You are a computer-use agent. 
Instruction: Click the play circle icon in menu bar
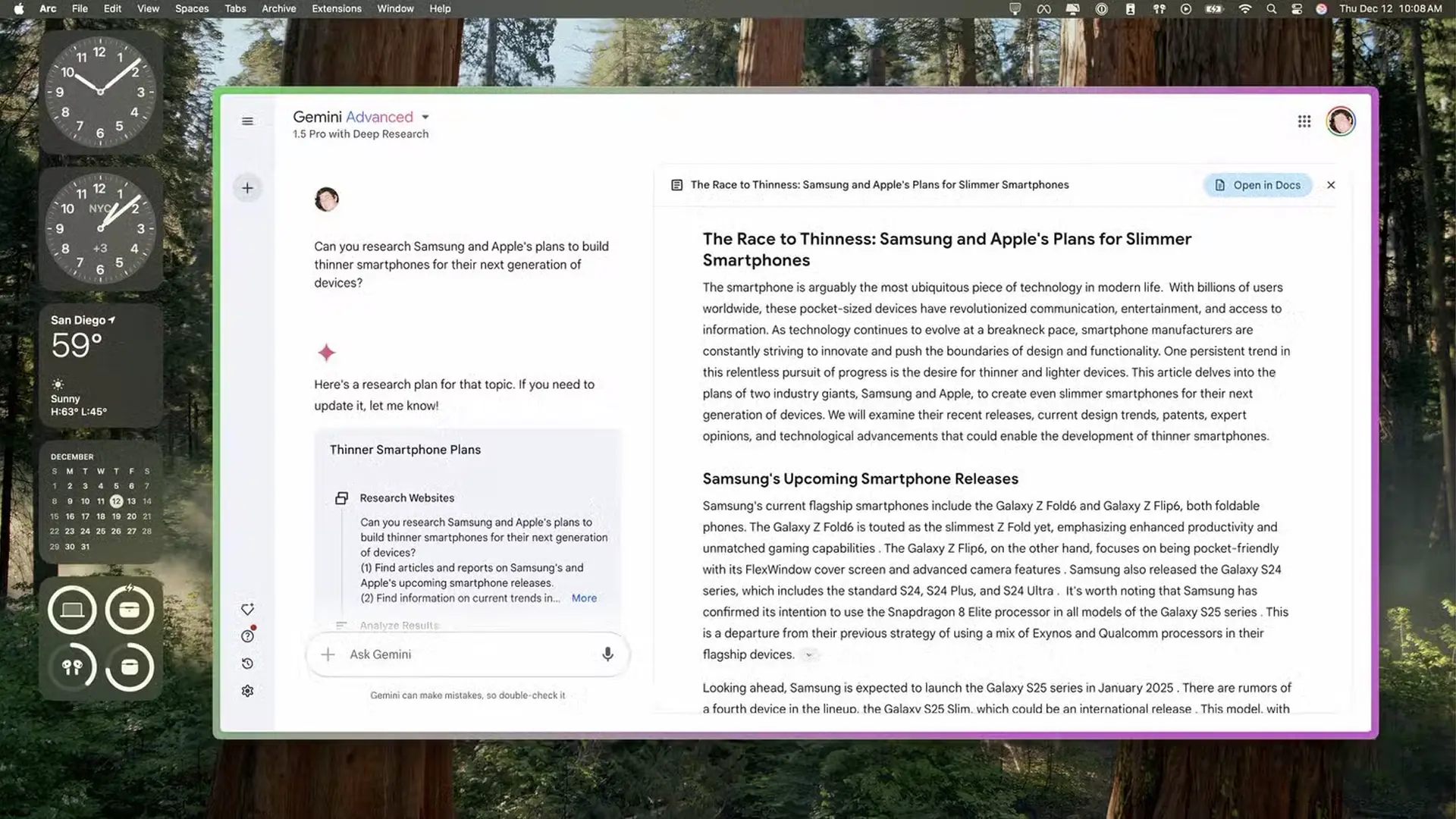point(1186,9)
